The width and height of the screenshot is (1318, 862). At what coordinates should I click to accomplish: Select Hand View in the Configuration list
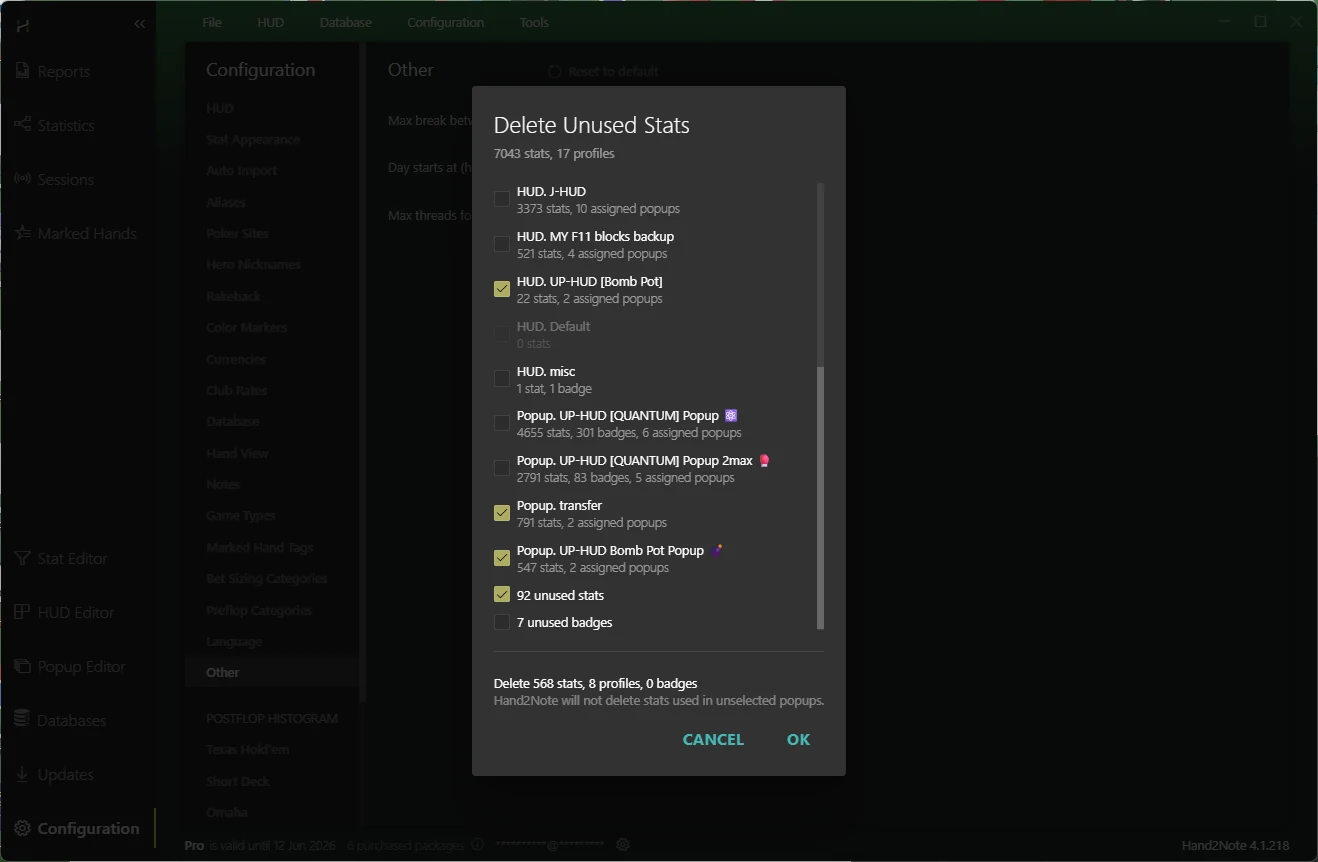click(237, 454)
